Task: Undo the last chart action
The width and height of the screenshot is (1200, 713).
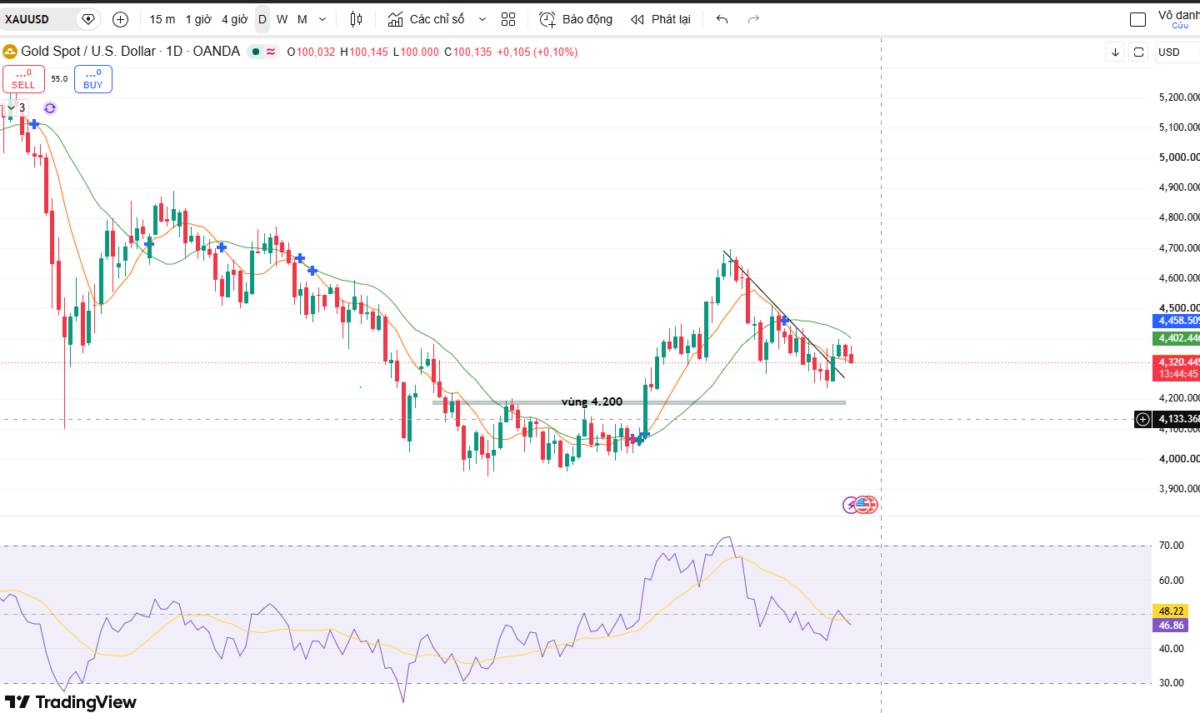Action: click(722, 19)
